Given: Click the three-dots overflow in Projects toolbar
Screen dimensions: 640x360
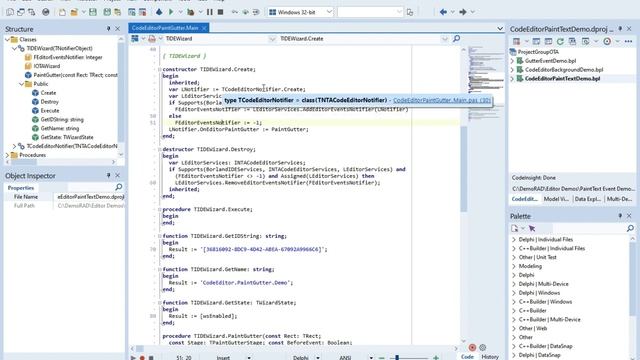Looking at the screenshot, I should [x=628, y=41].
